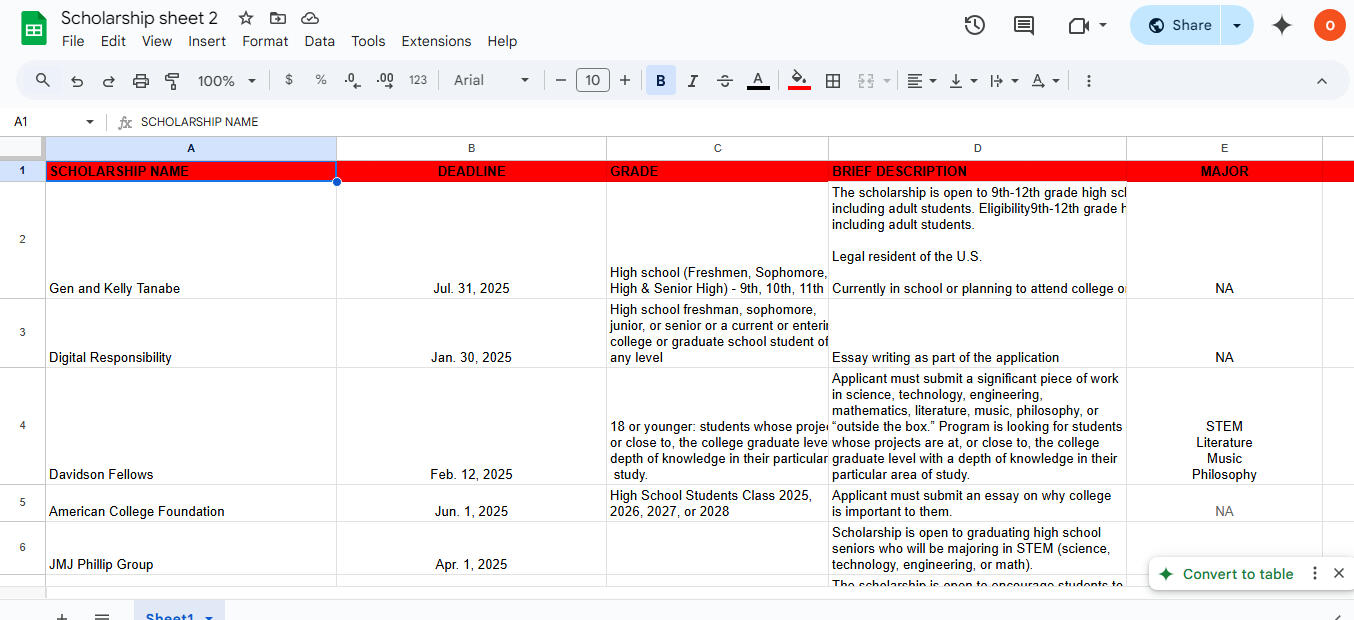Open the Format menu
The height and width of the screenshot is (620, 1354).
[x=265, y=41]
